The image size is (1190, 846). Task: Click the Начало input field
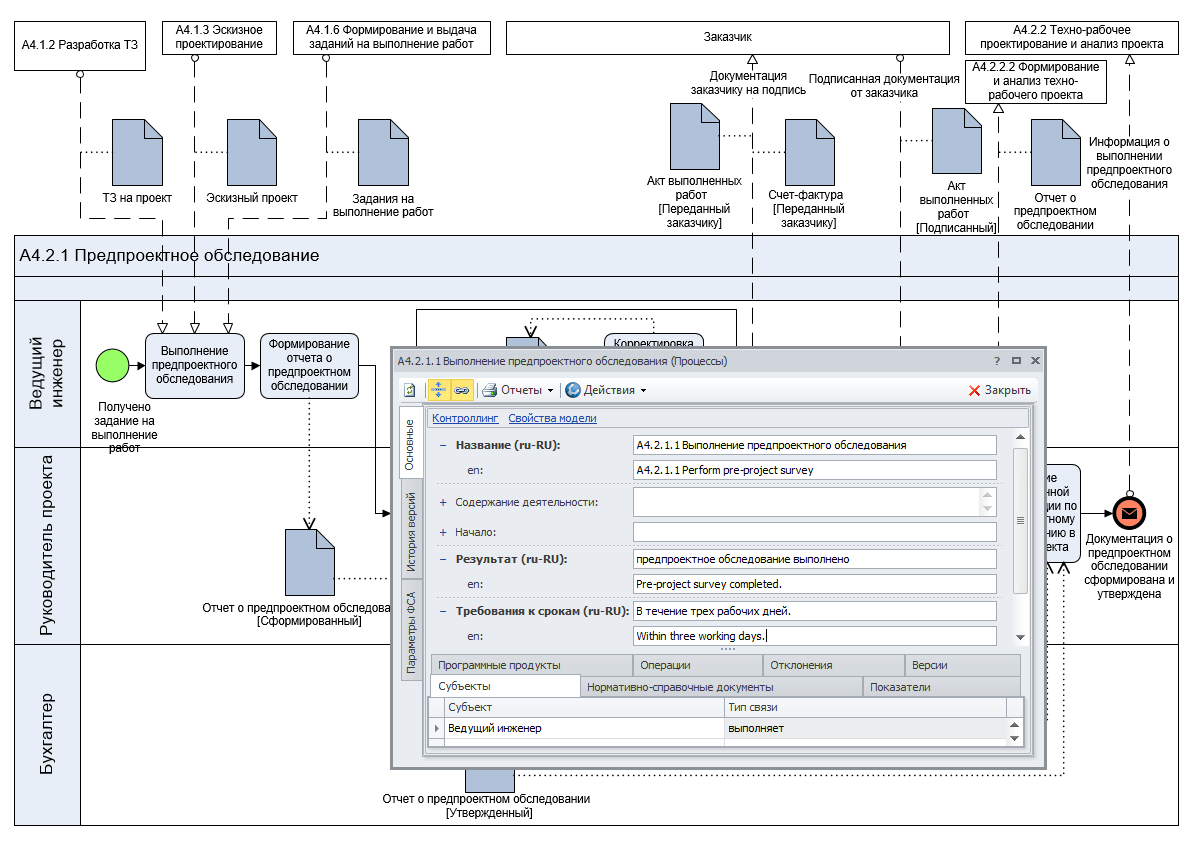(814, 532)
